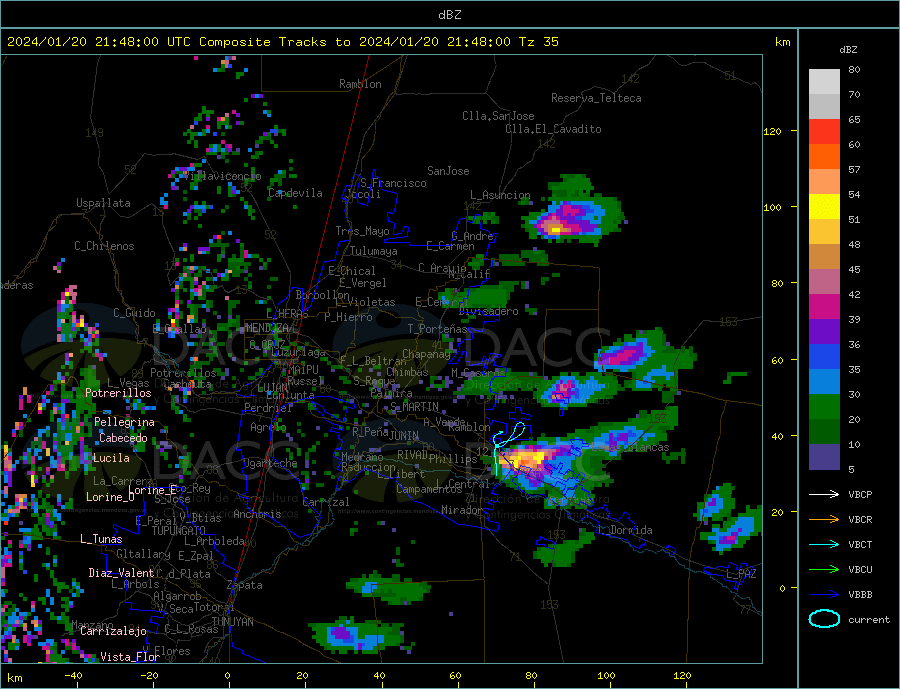Click the 'VBCP' legend label
Screen dimensions: 900x689
click(x=860, y=494)
